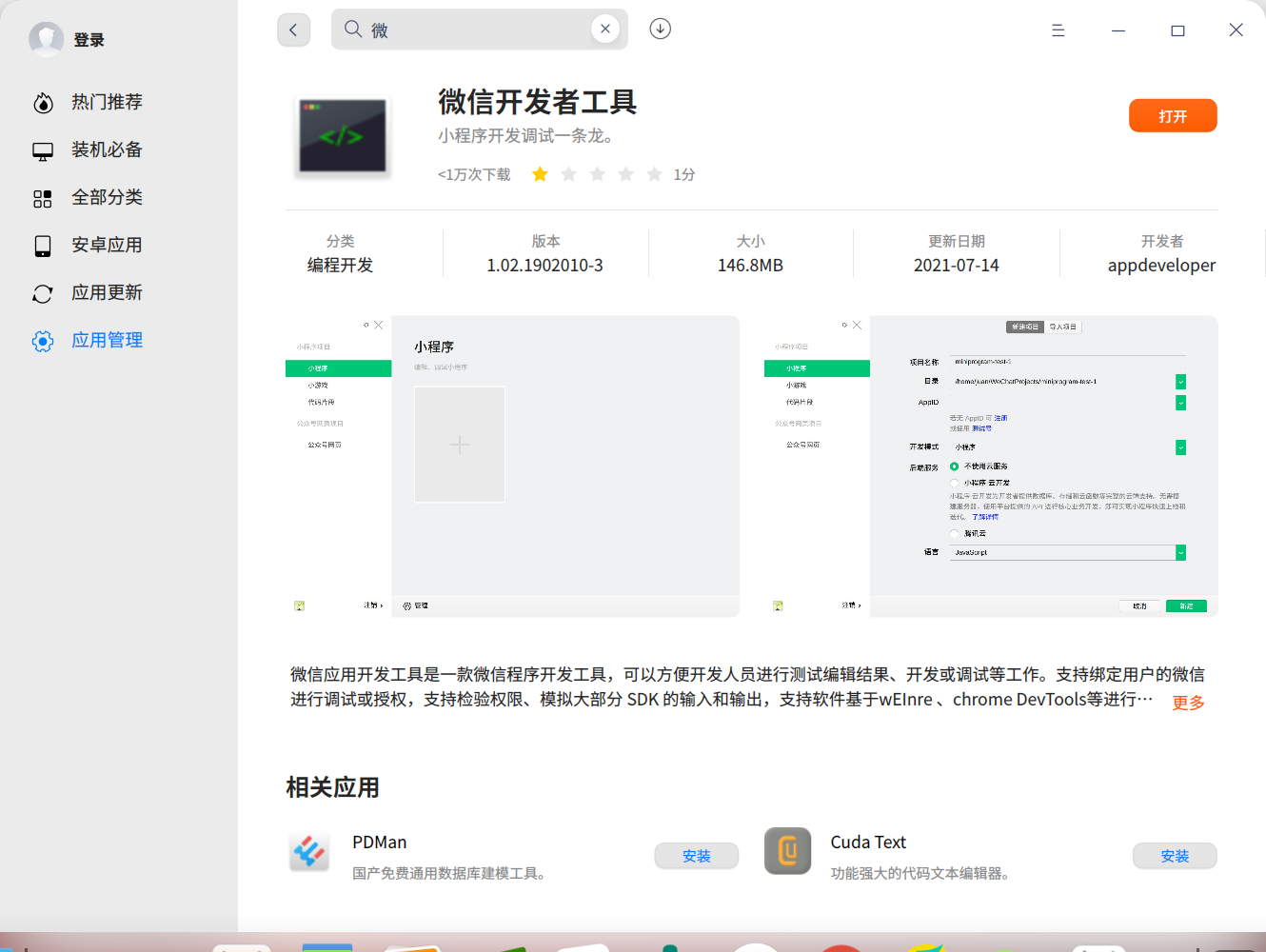Click the Cuda Text app icon

[x=788, y=851]
